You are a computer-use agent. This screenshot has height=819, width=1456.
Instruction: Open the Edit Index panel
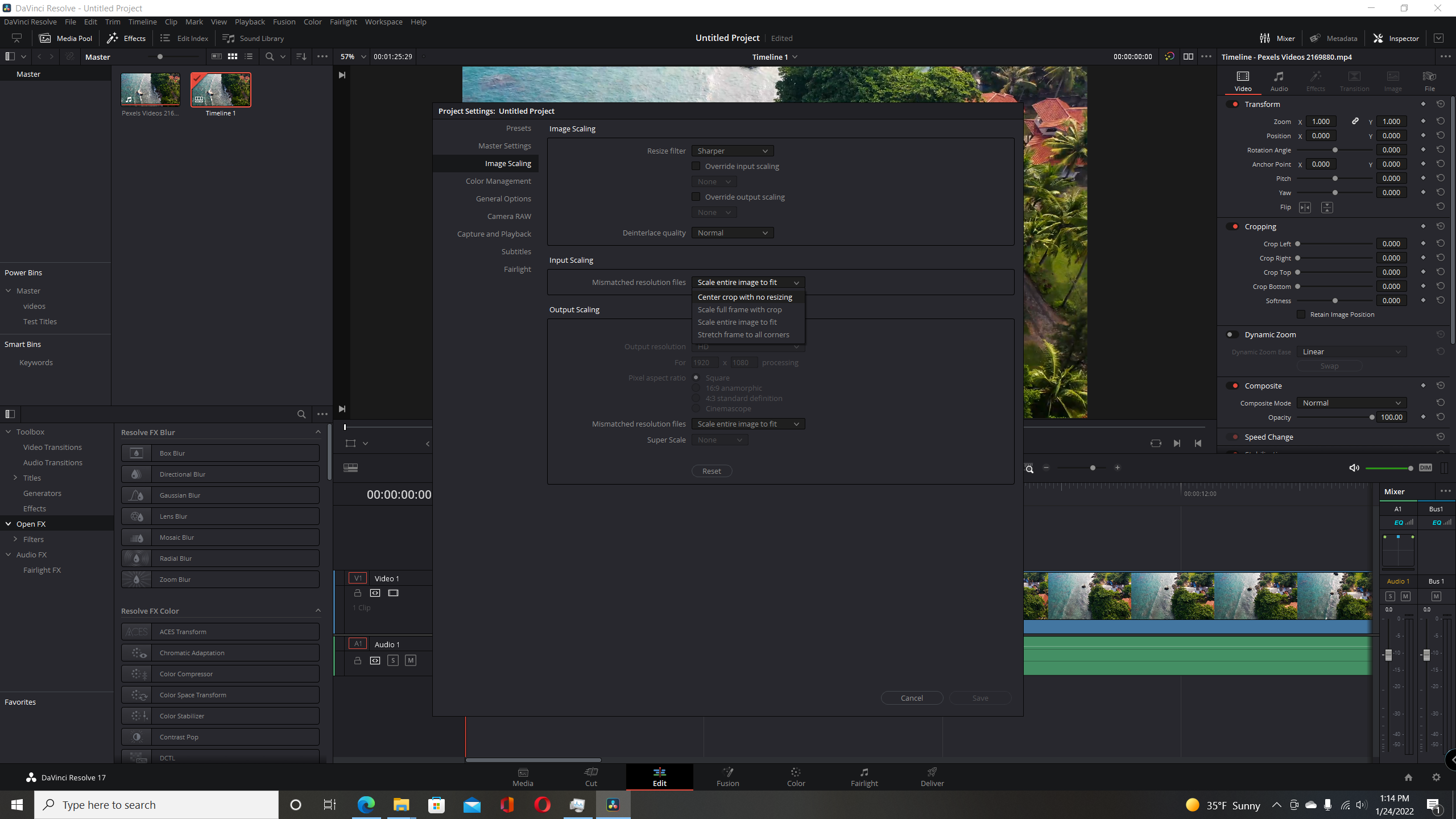click(x=184, y=38)
